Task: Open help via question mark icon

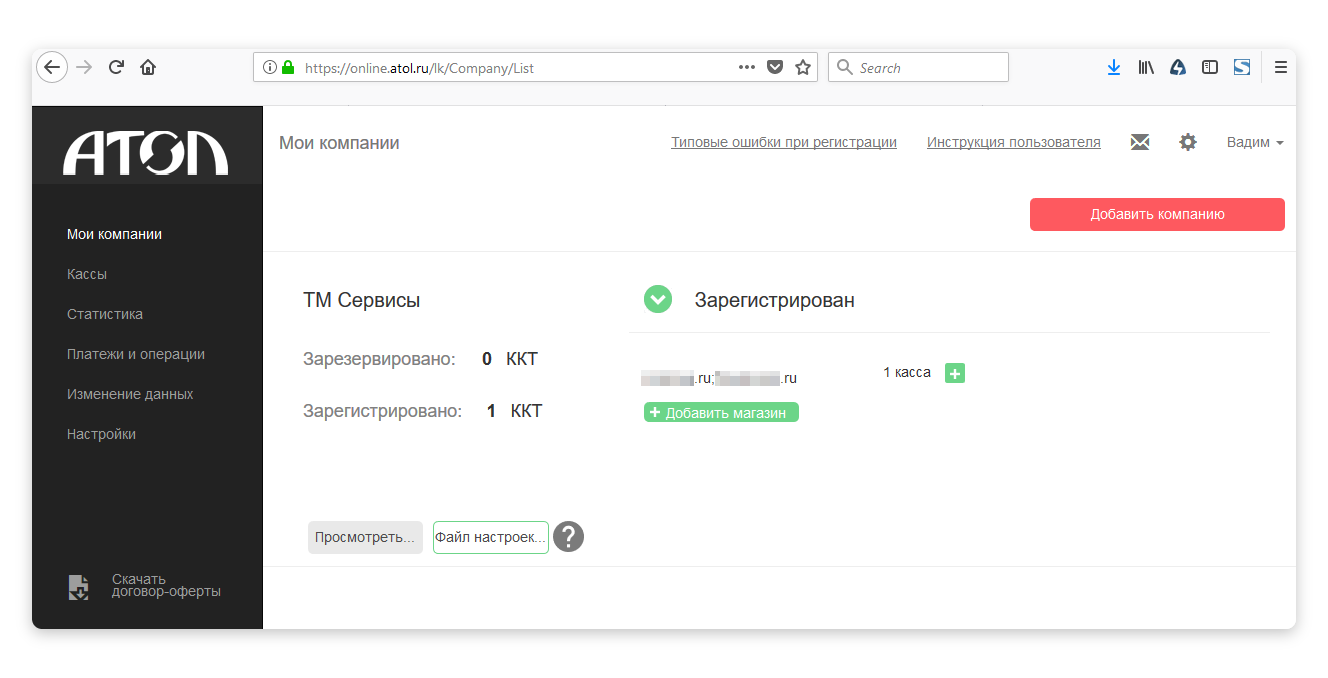Action: point(568,537)
